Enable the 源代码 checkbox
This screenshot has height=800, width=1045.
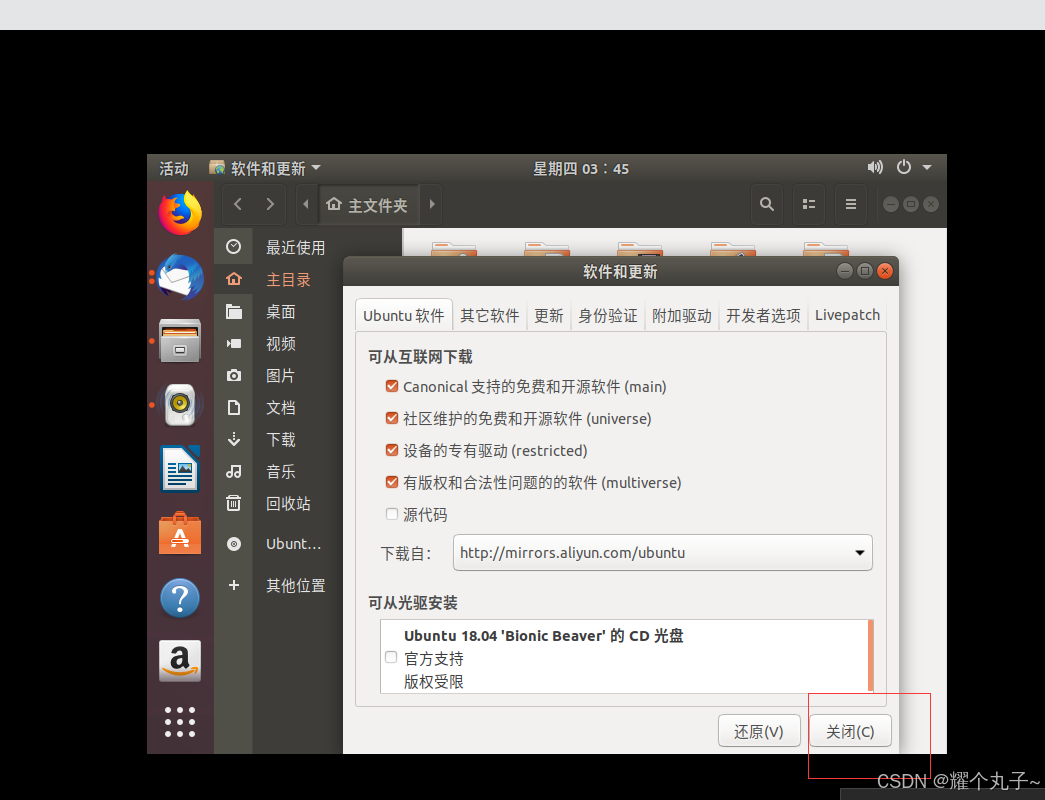tap(392, 514)
